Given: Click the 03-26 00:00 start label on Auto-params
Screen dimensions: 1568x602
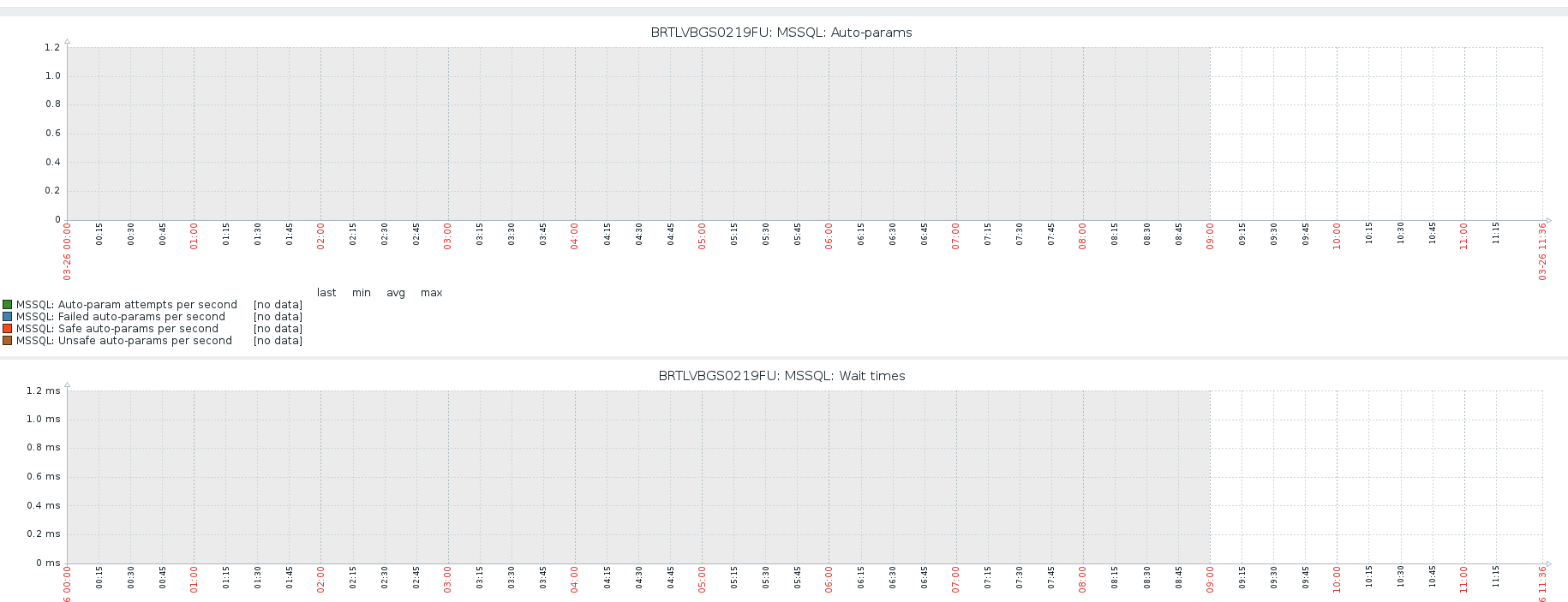Looking at the screenshot, I should click(67, 252).
